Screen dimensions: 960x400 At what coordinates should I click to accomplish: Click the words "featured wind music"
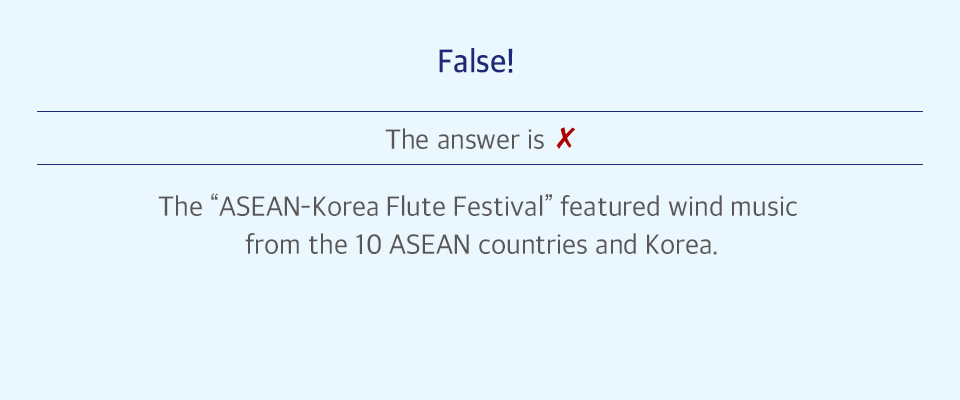[679, 206]
